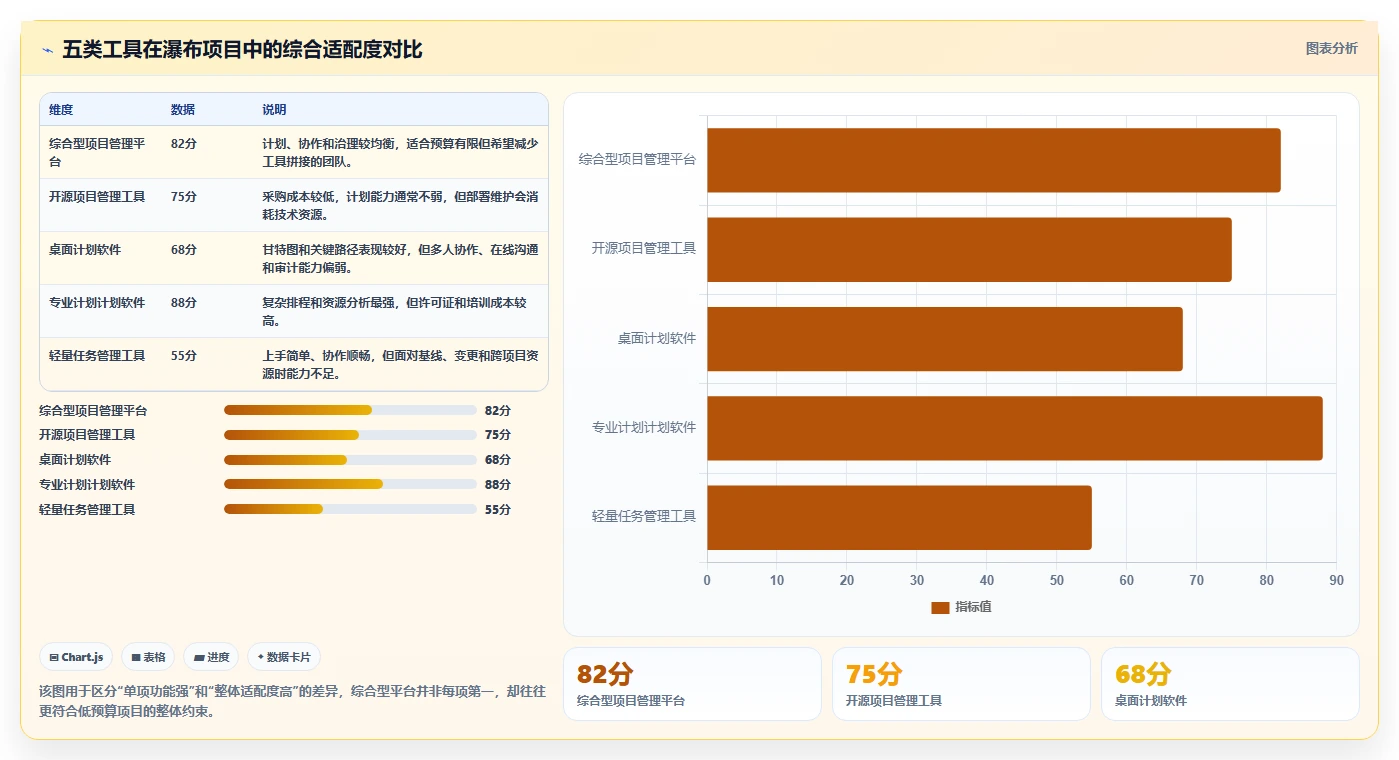Click the 桌面计划软件 chart bar
Screen dimensions: 1399x760
tap(944, 339)
